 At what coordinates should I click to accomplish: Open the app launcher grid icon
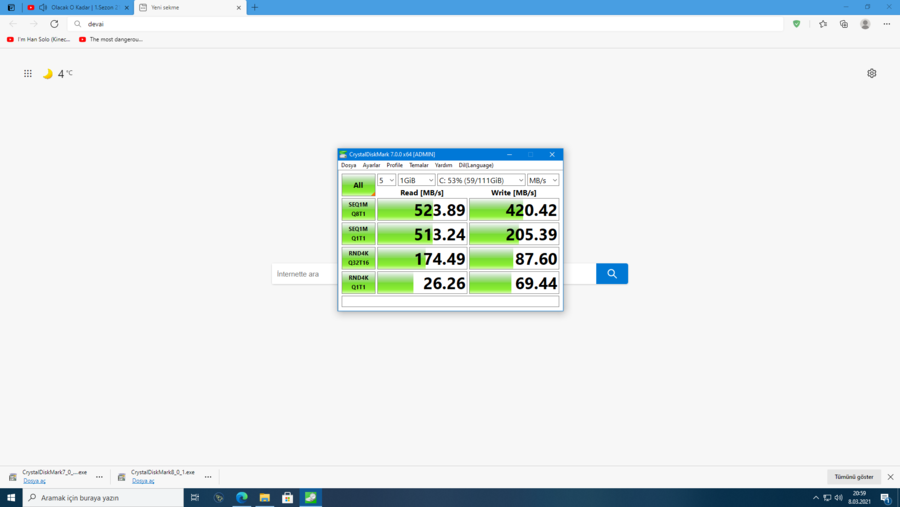tap(28, 73)
